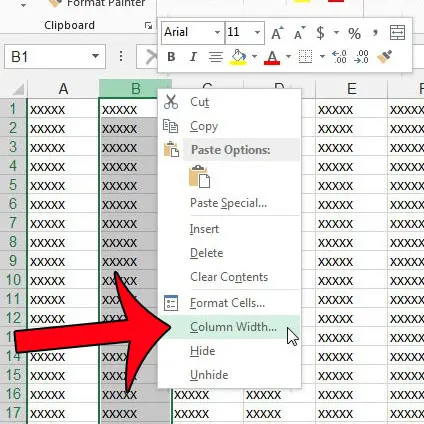Apply the red Font Color A
This screenshot has height=424, width=424.
coord(272,57)
